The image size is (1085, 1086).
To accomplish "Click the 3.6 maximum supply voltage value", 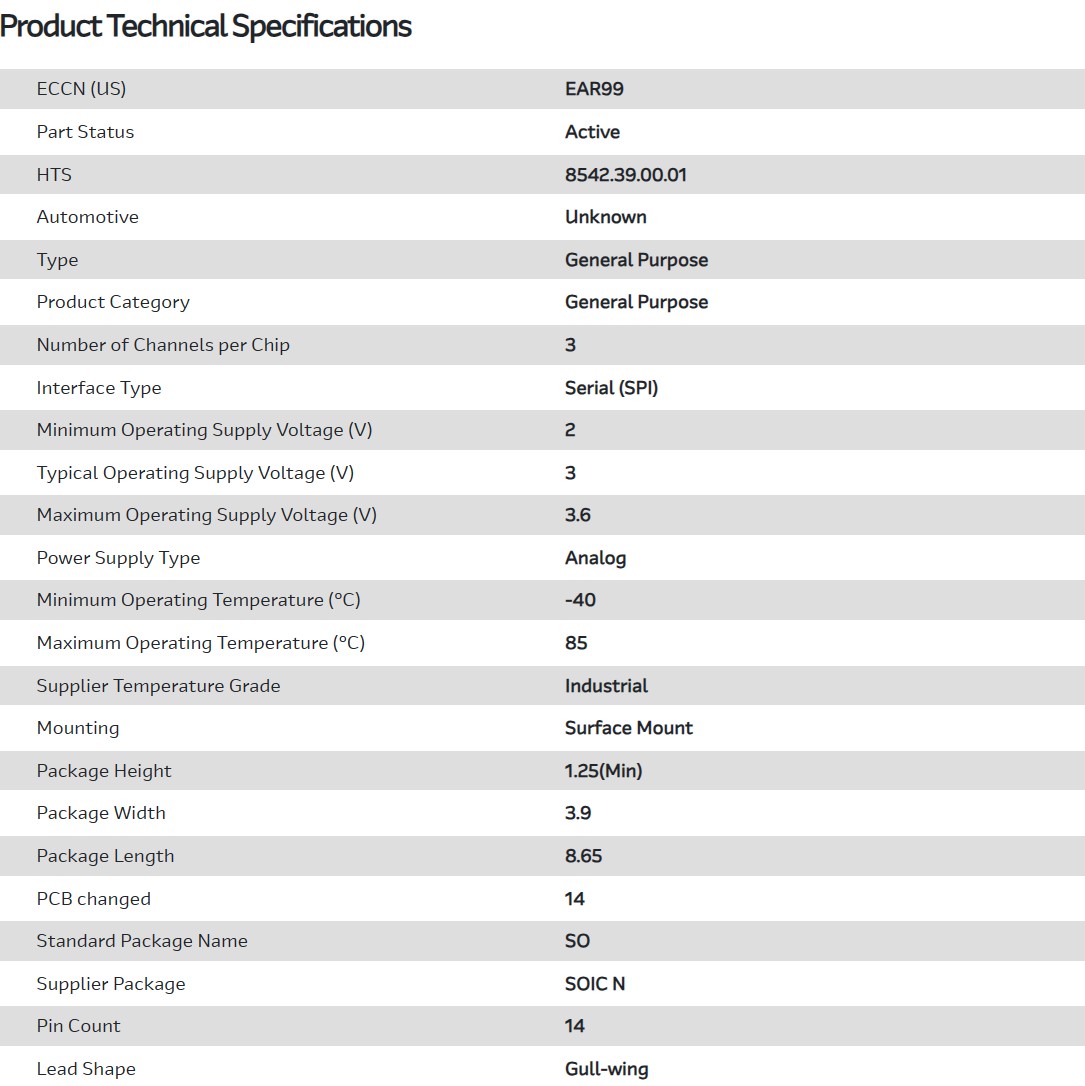I will point(577,515).
